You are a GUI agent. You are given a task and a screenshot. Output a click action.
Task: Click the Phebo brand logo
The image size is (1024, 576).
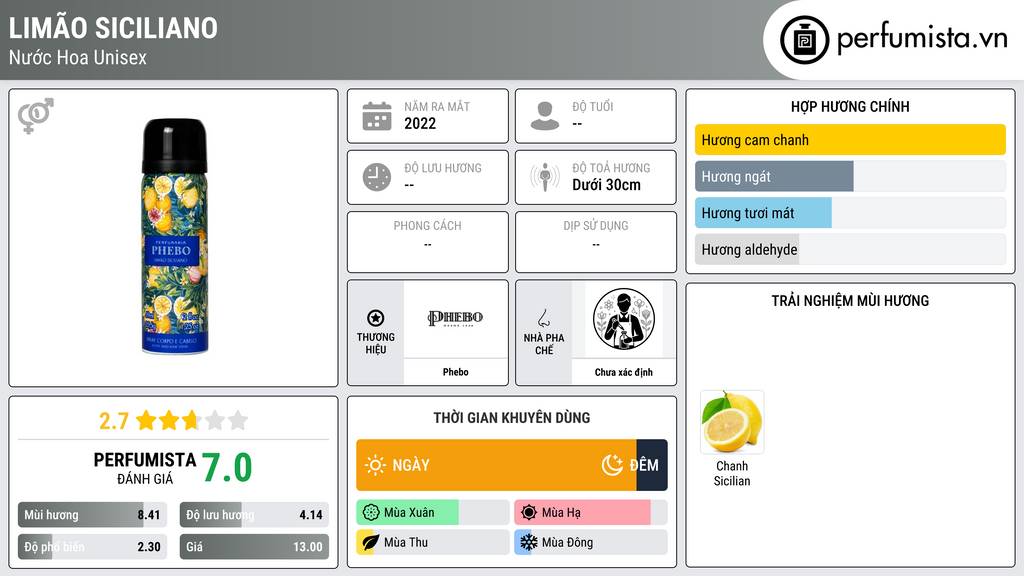[x=455, y=318]
